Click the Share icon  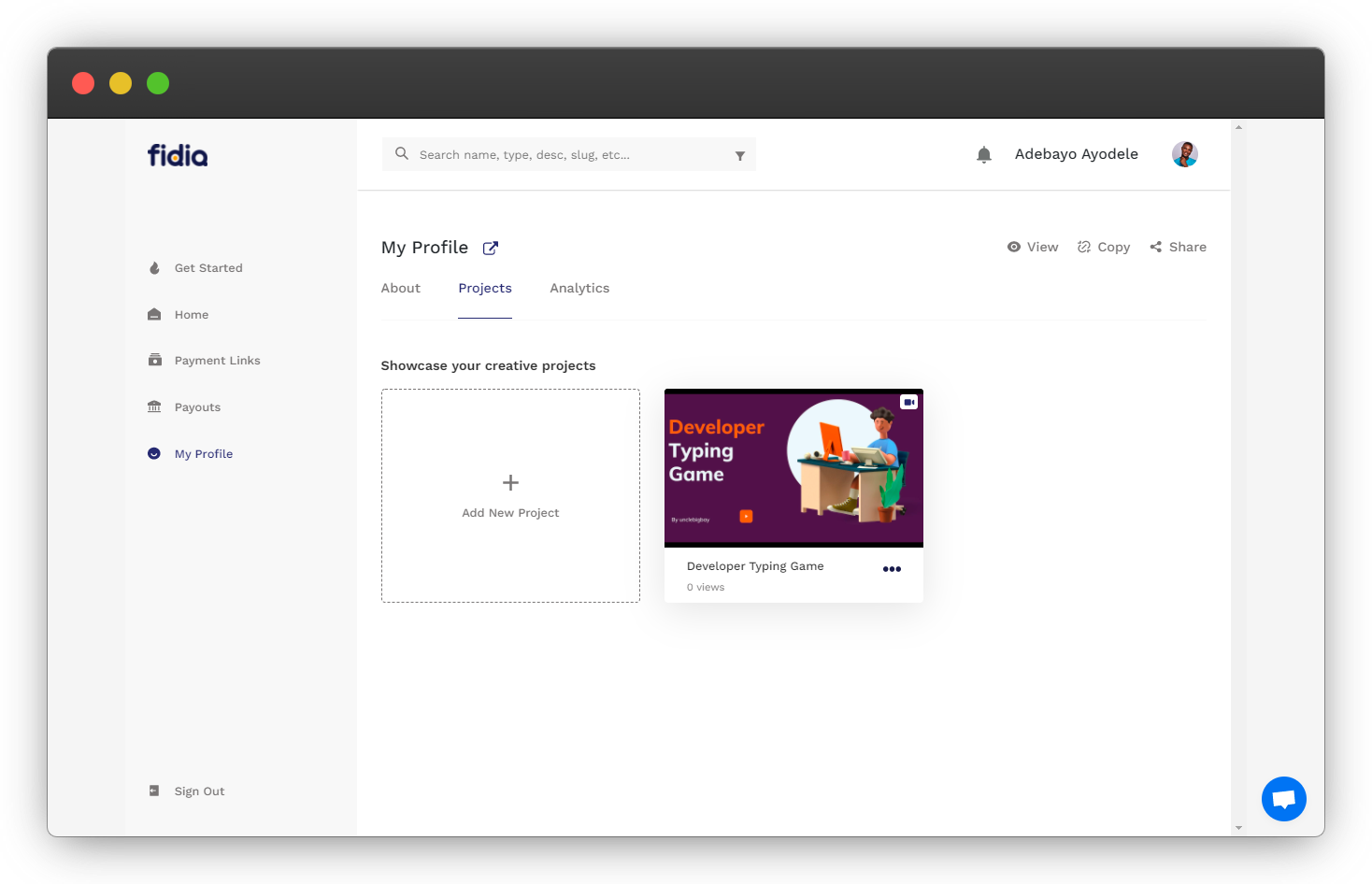(1156, 247)
